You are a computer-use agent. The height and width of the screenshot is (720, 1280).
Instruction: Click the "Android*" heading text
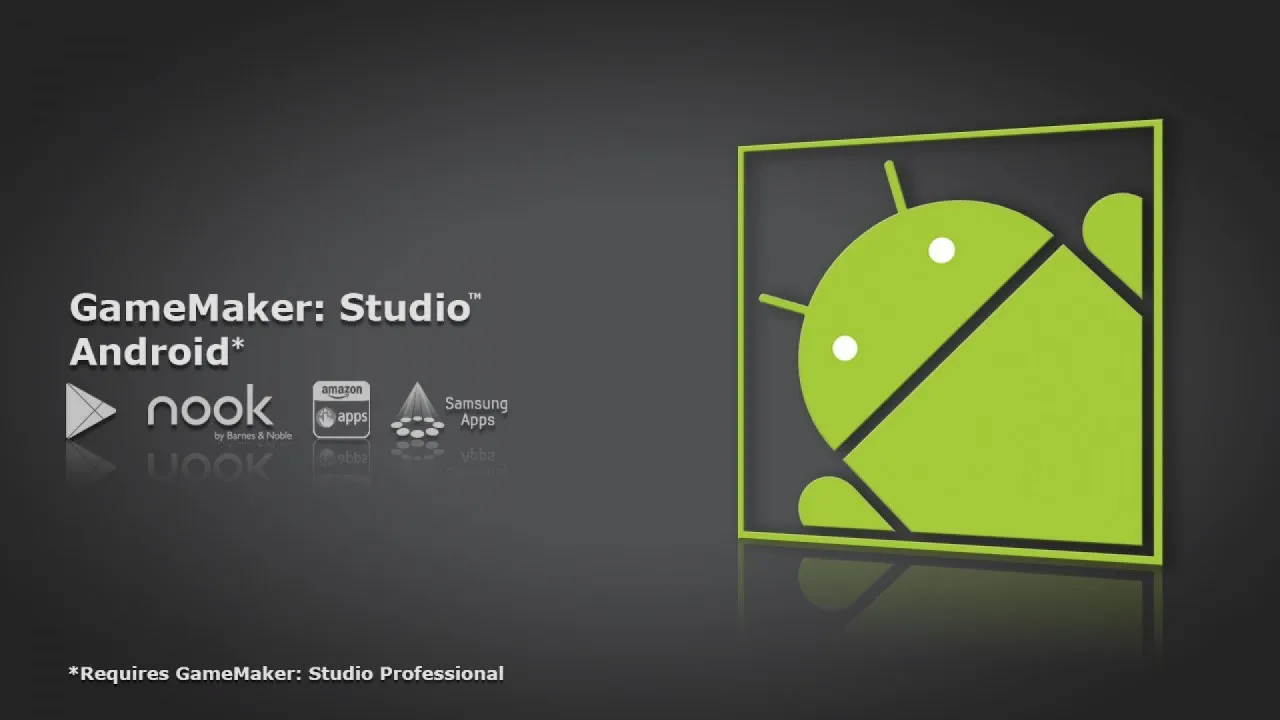click(x=157, y=352)
